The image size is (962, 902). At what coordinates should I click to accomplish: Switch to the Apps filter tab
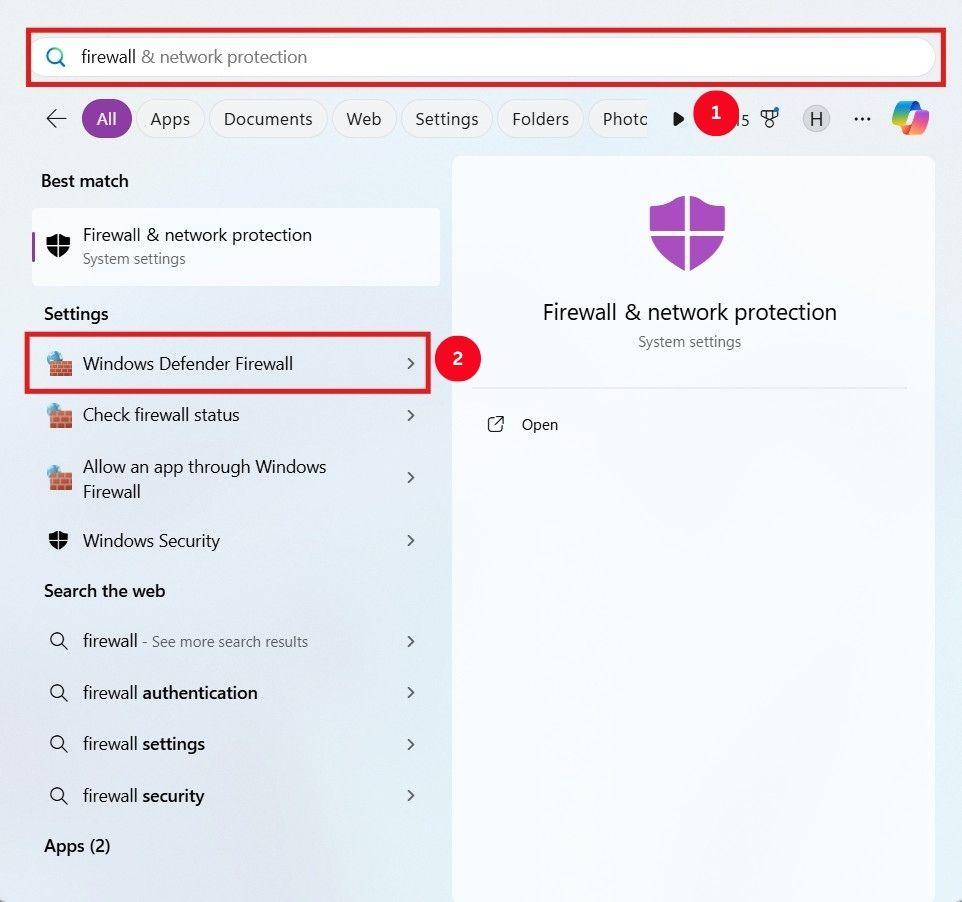tap(170, 118)
